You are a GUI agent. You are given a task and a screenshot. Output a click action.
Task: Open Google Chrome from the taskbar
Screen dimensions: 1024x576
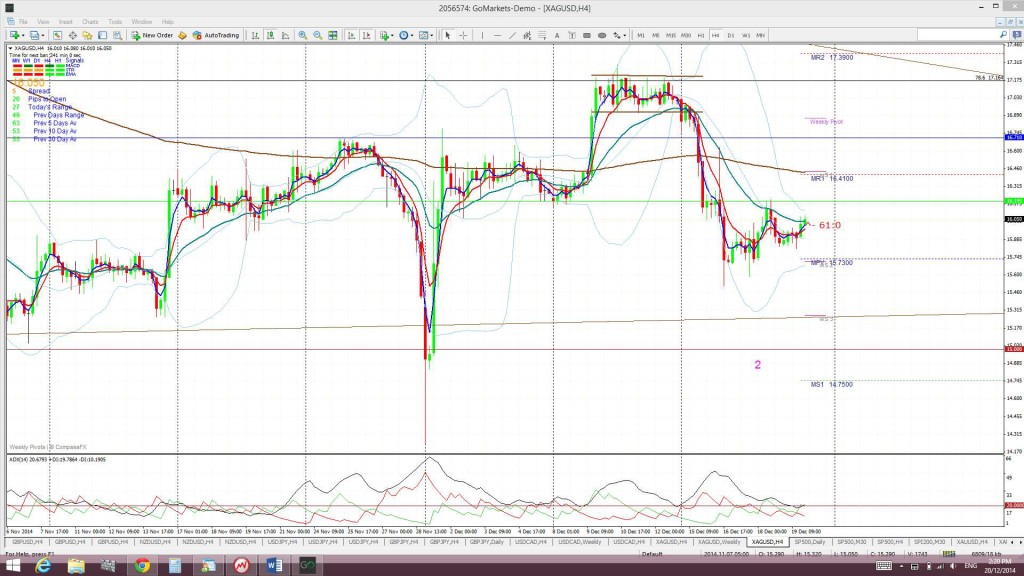[142, 566]
